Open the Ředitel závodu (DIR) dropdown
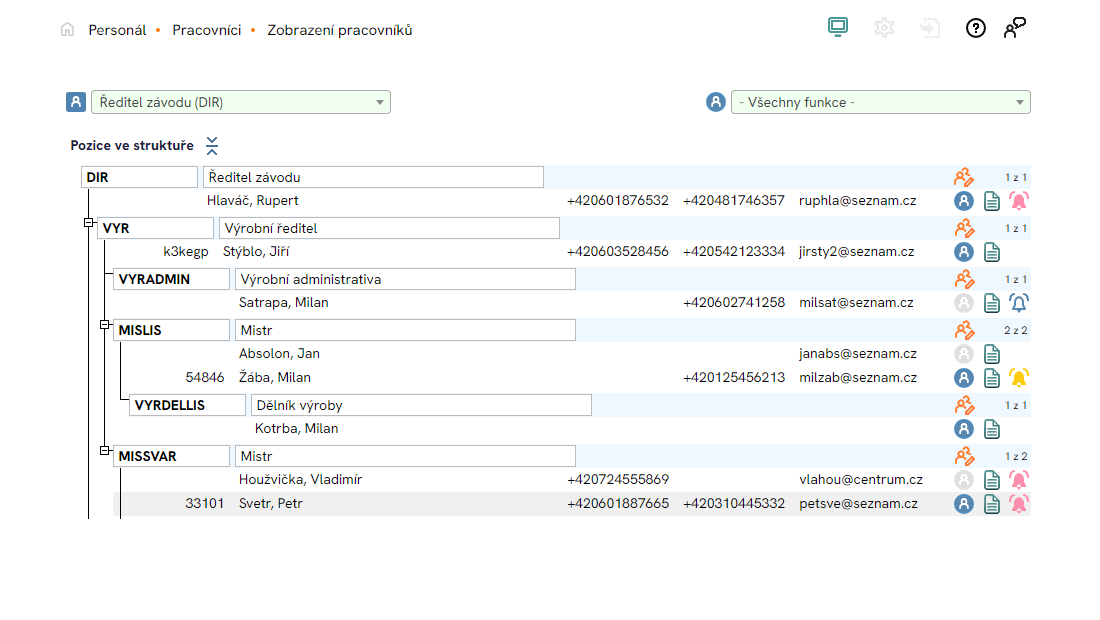 coord(240,102)
